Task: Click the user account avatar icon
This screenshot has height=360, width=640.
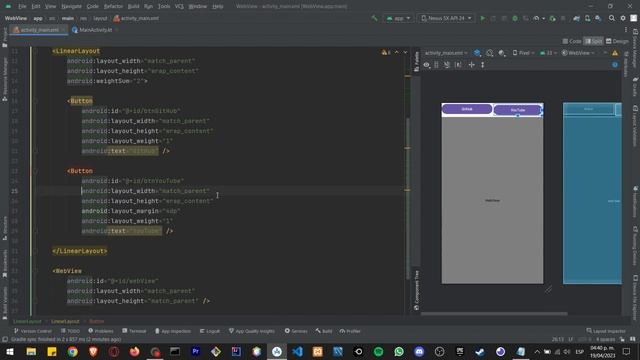Action: 633,18
